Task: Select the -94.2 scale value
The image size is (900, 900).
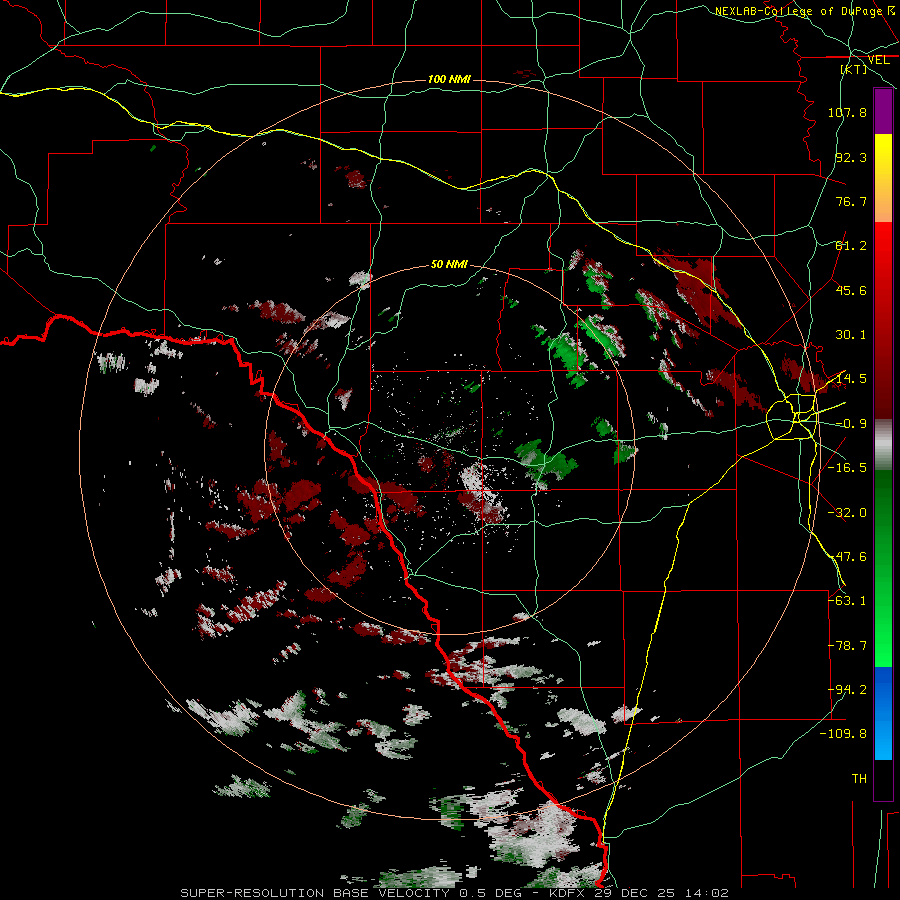Action: click(x=847, y=690)
